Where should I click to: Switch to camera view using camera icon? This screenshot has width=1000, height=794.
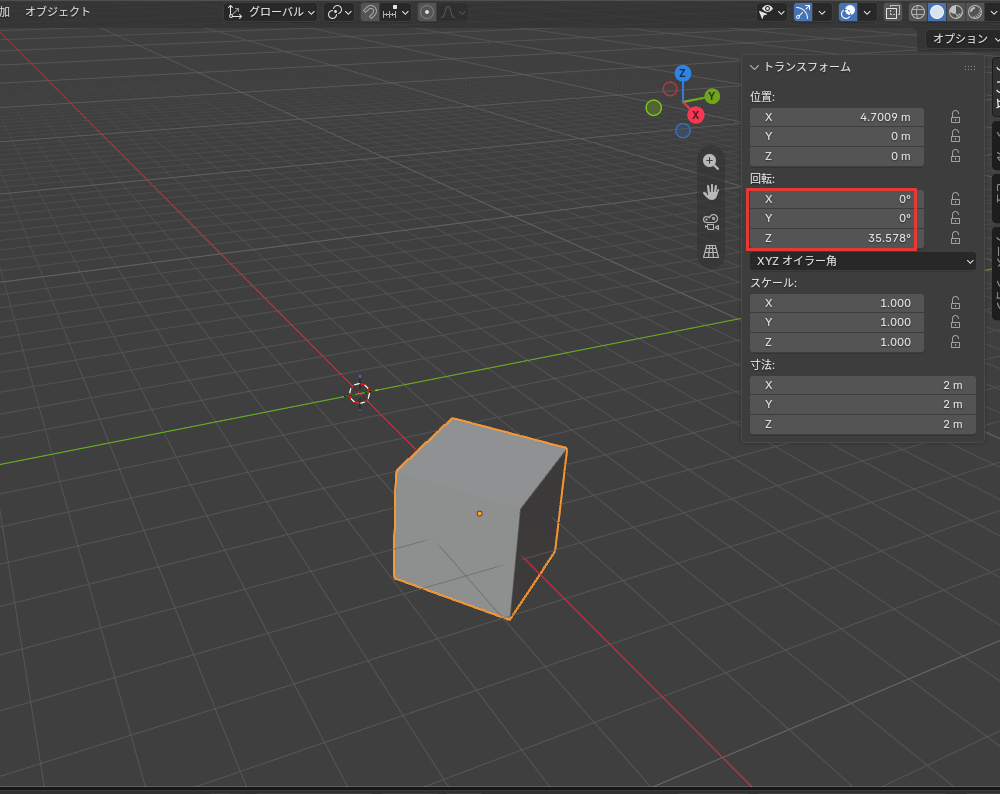coord(710,222)
